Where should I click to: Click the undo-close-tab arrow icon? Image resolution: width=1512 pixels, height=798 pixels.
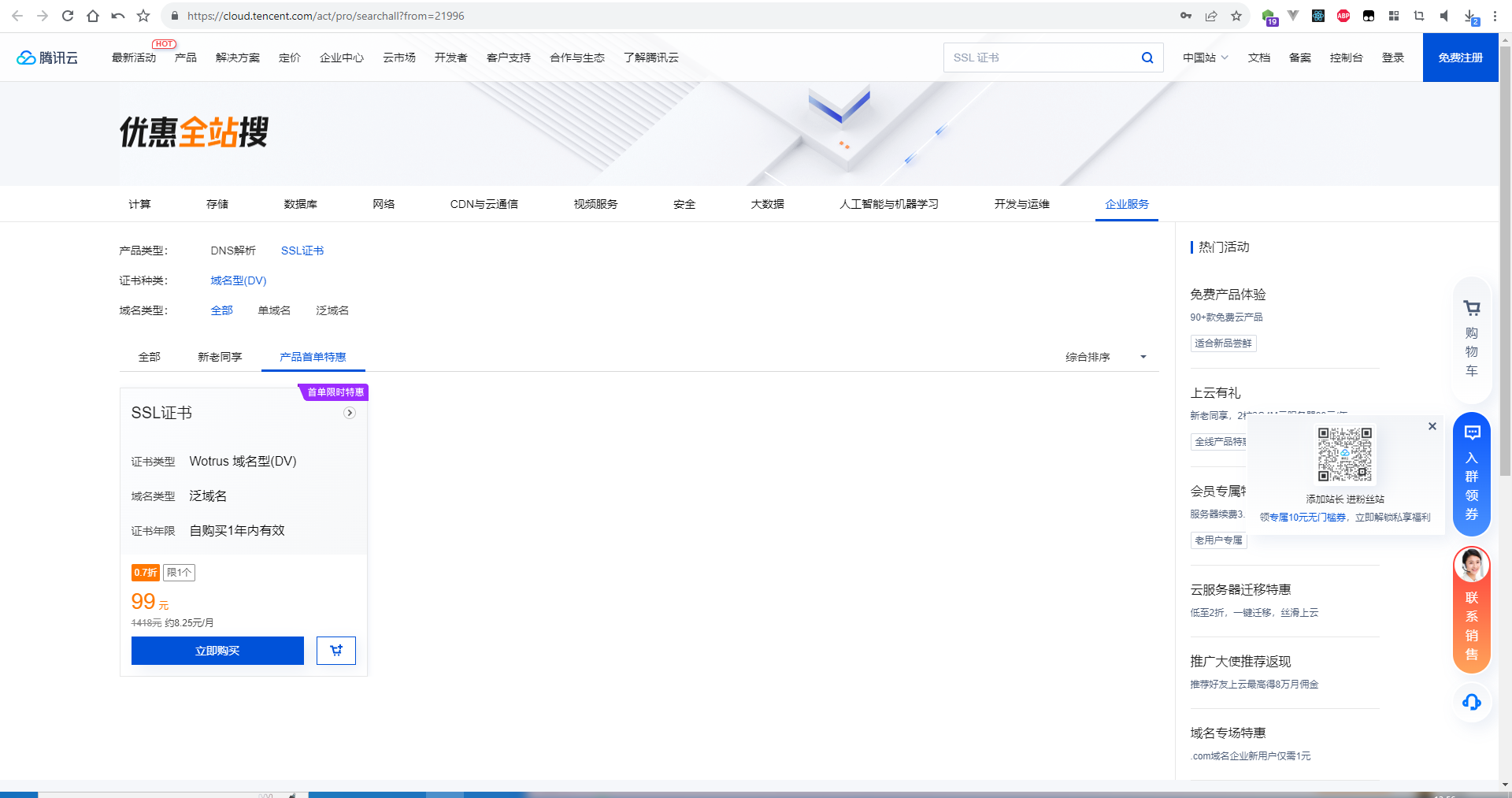pos(118,16)
